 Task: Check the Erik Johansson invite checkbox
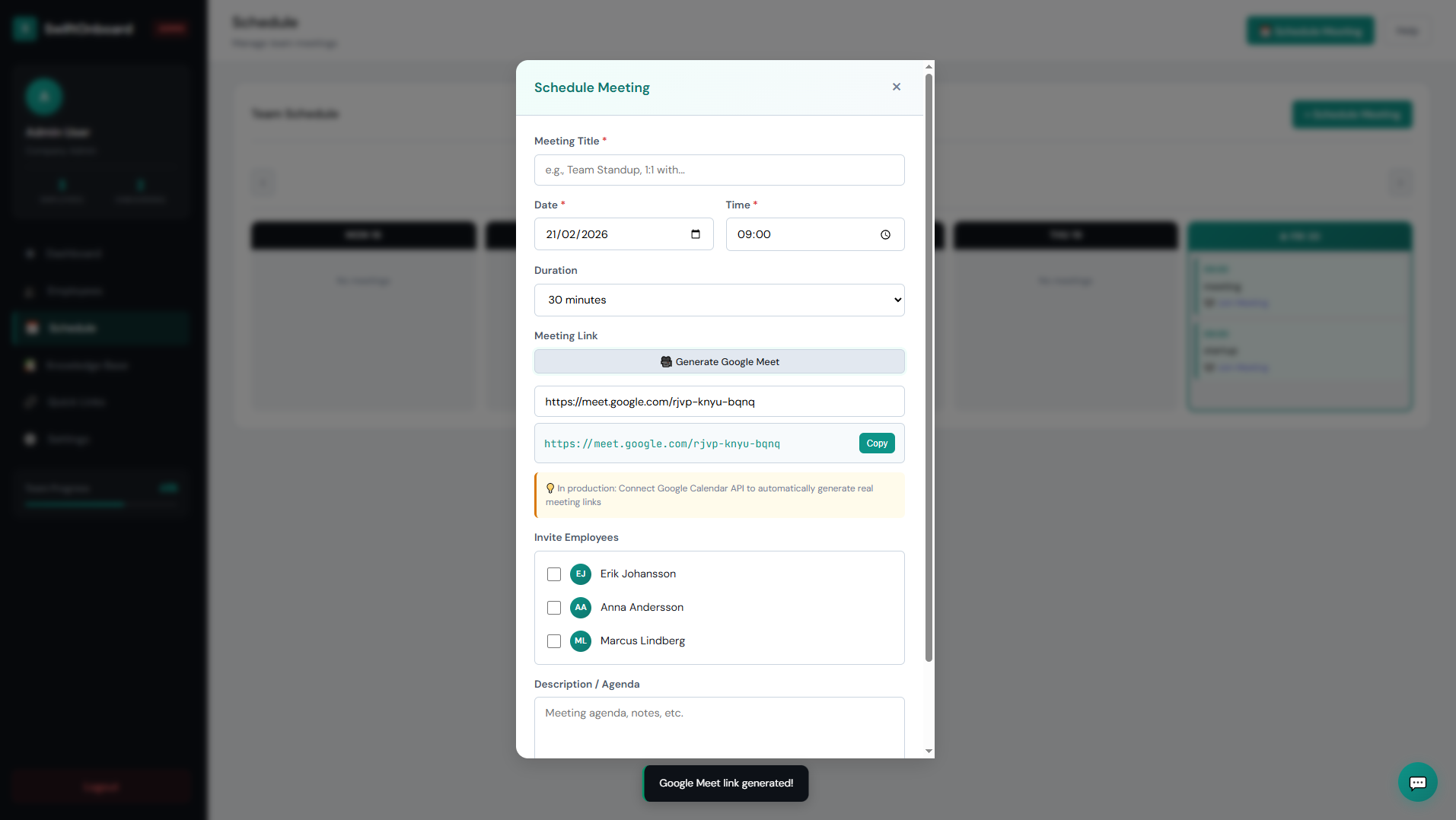[554, 574]
